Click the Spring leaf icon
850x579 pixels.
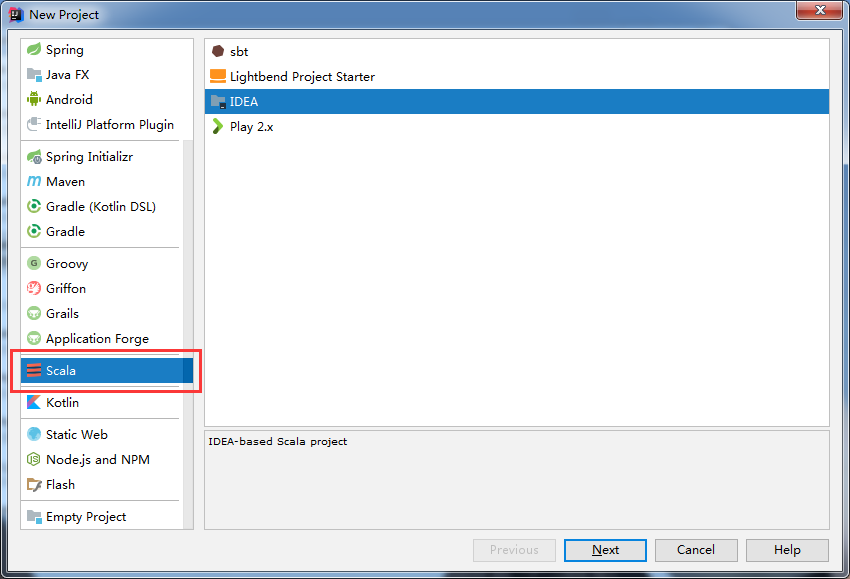[x=34, y=49]
